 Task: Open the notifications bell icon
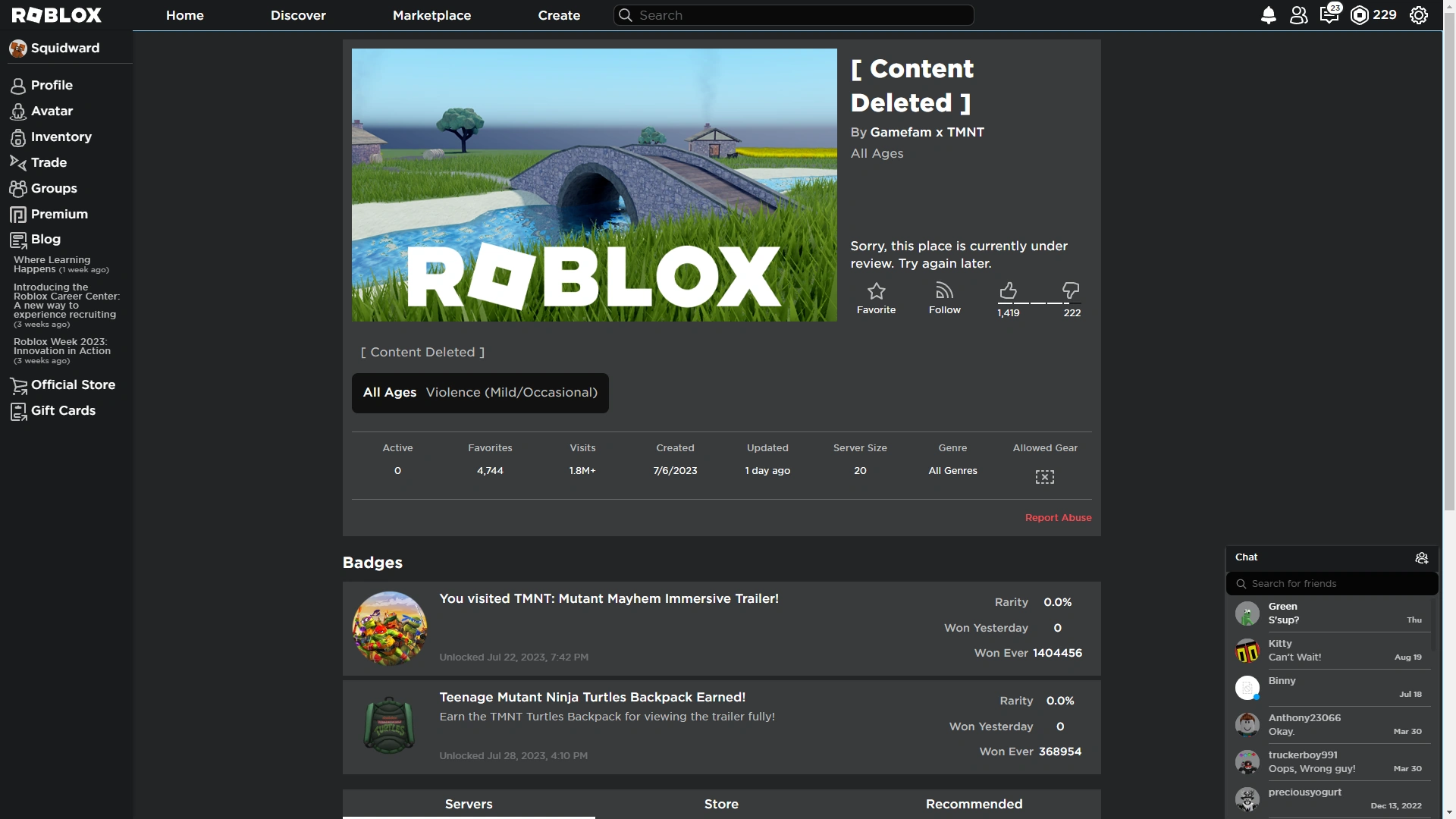(1268, 15)
